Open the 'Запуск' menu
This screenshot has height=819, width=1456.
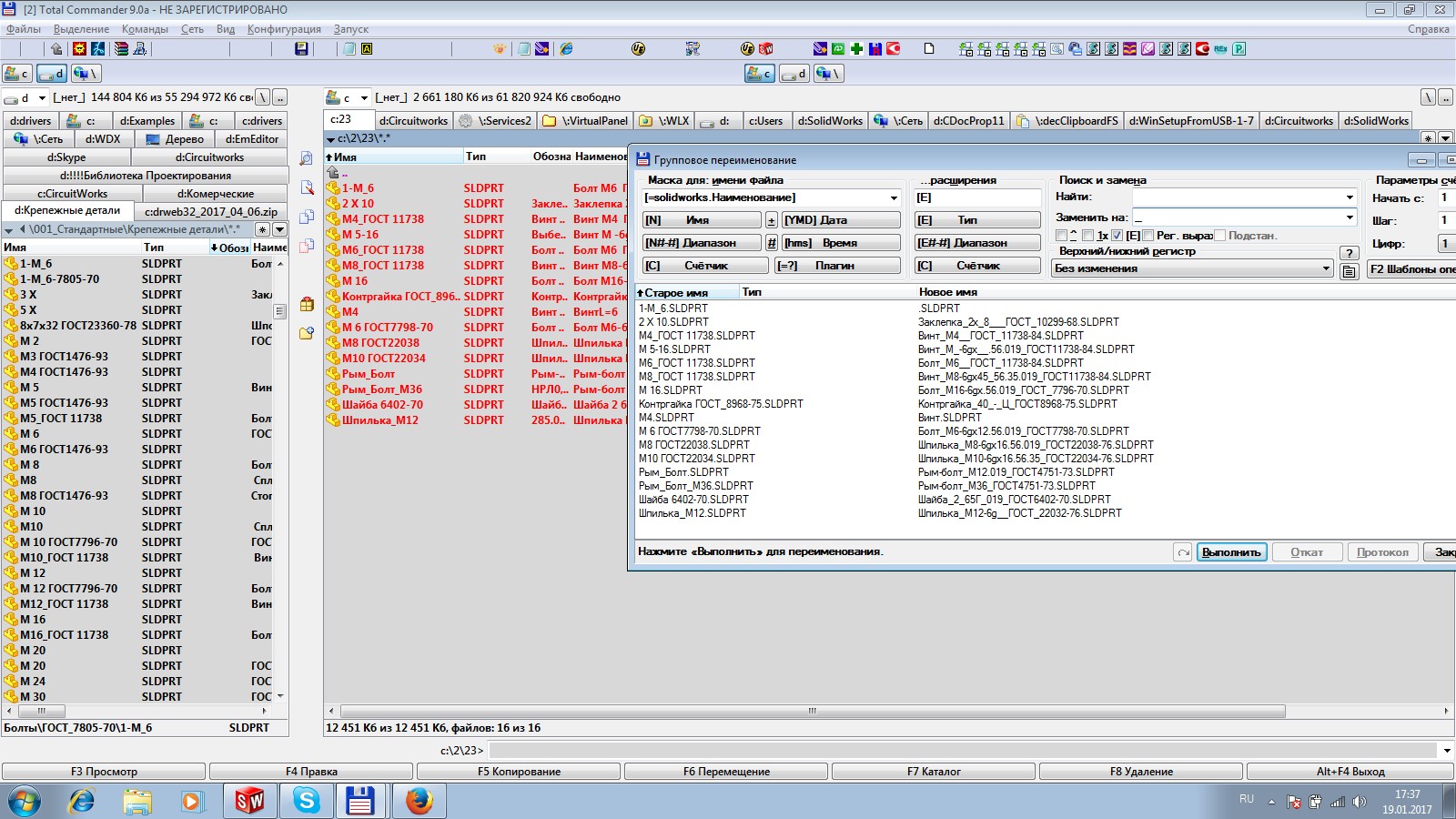click(351, 29)
